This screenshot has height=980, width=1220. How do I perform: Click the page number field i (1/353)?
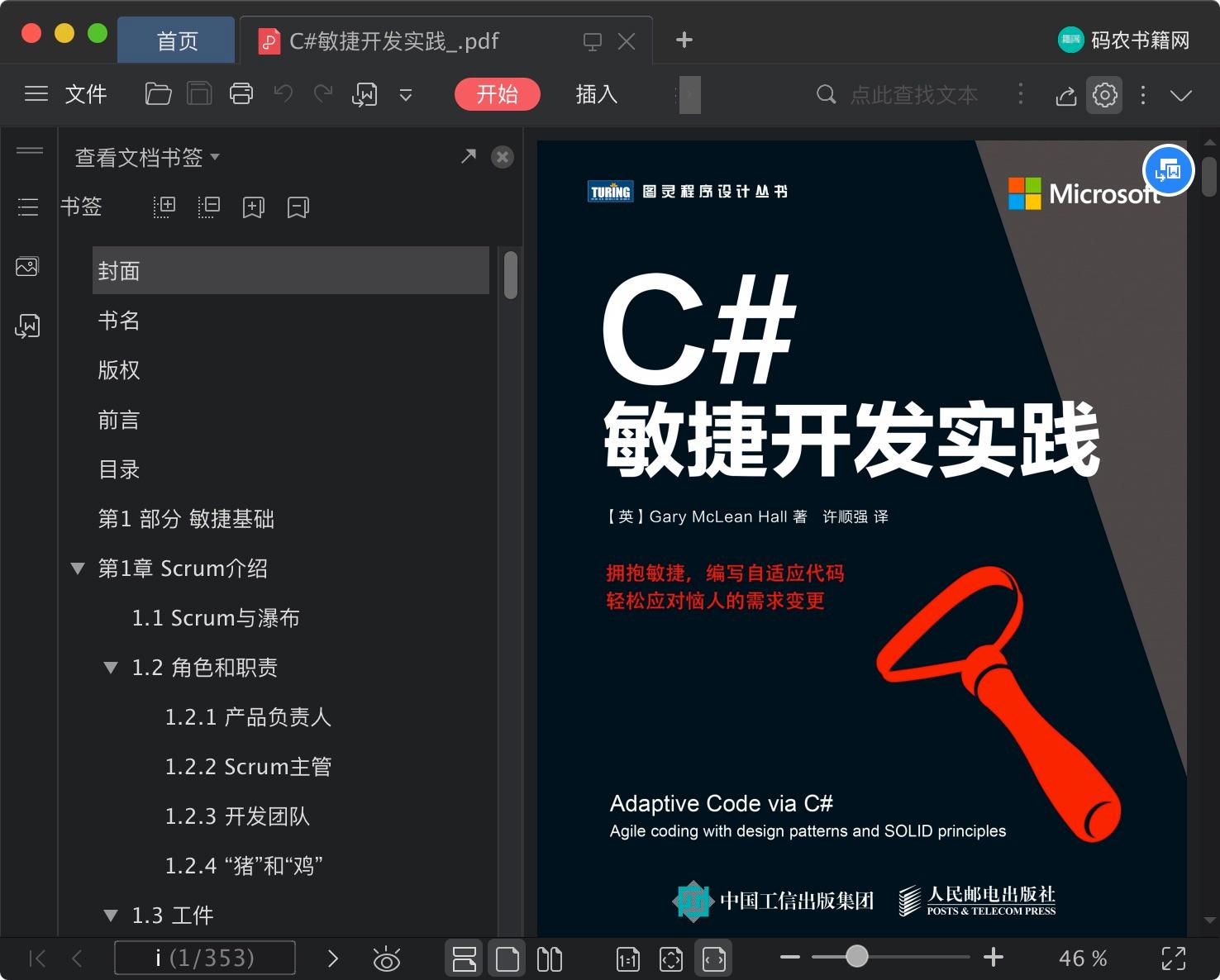[205, 958]
